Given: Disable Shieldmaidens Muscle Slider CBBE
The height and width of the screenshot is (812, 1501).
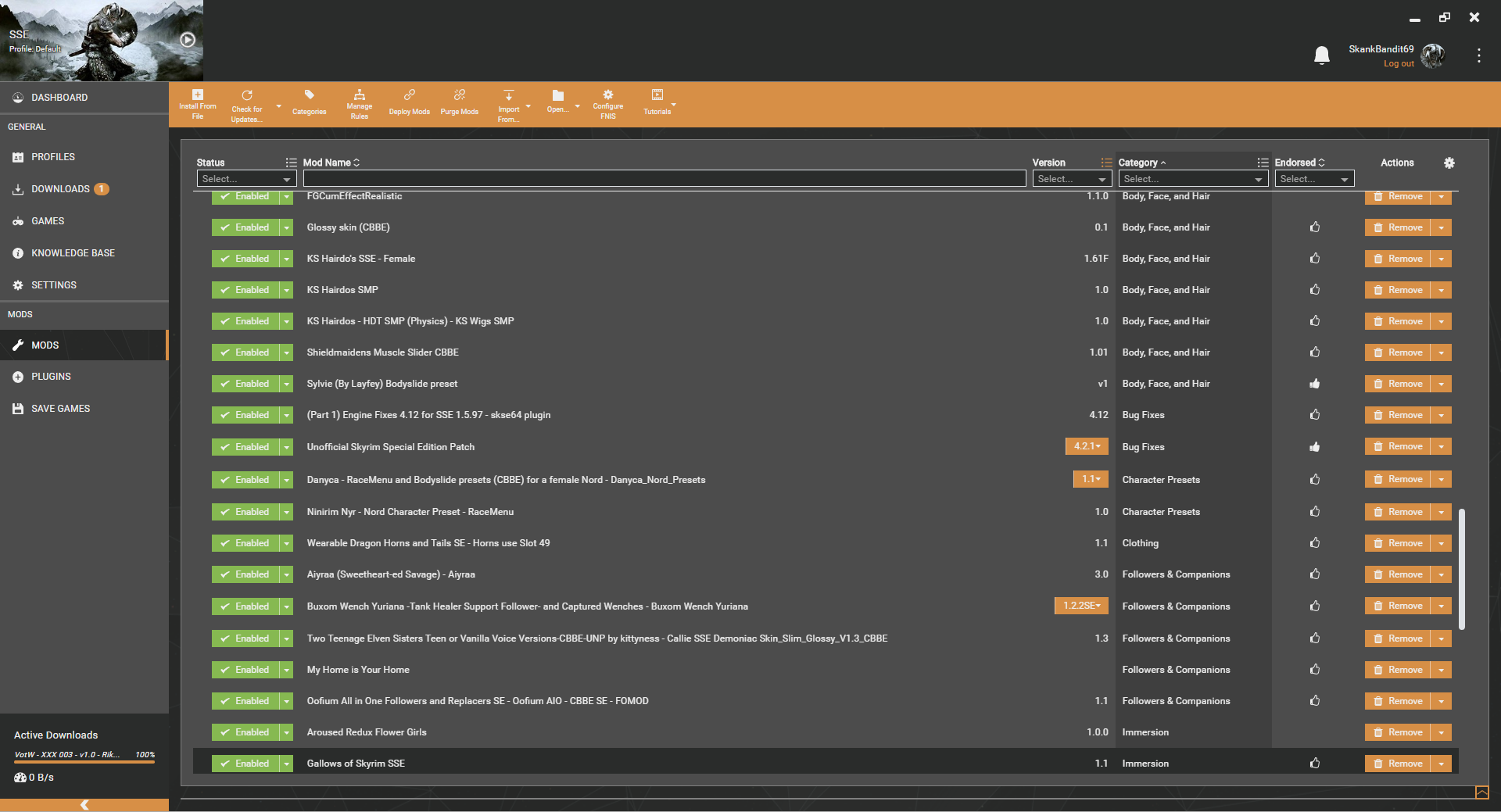Looking at the screenshot, I should [245, 352].
